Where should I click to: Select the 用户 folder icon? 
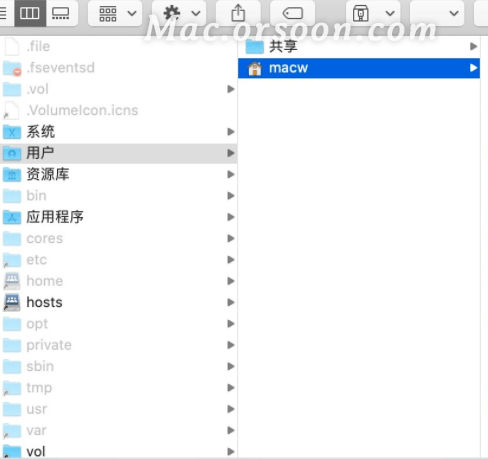pos(12,153)
